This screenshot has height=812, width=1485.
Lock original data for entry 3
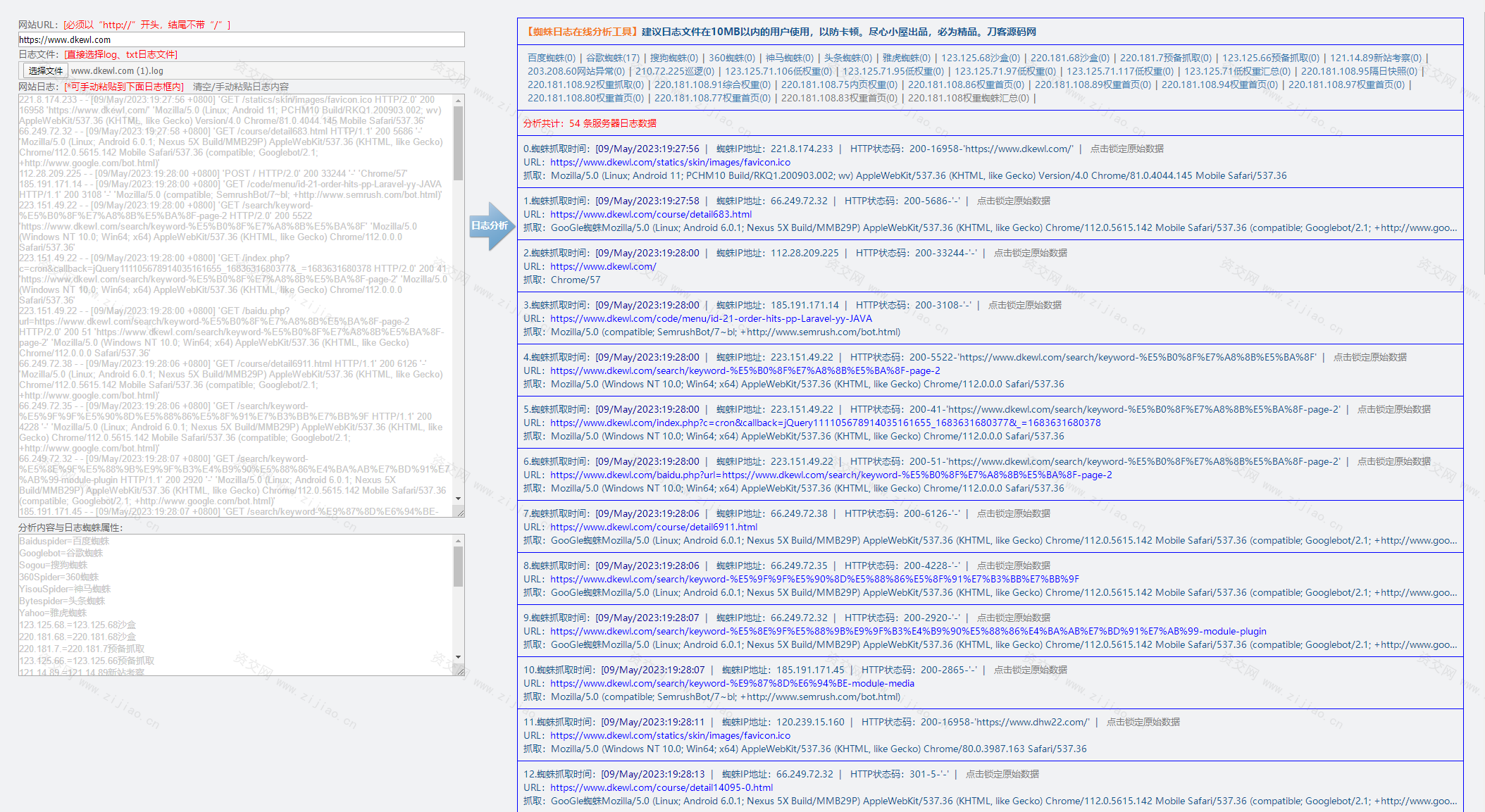click(x=1024, y=305)
